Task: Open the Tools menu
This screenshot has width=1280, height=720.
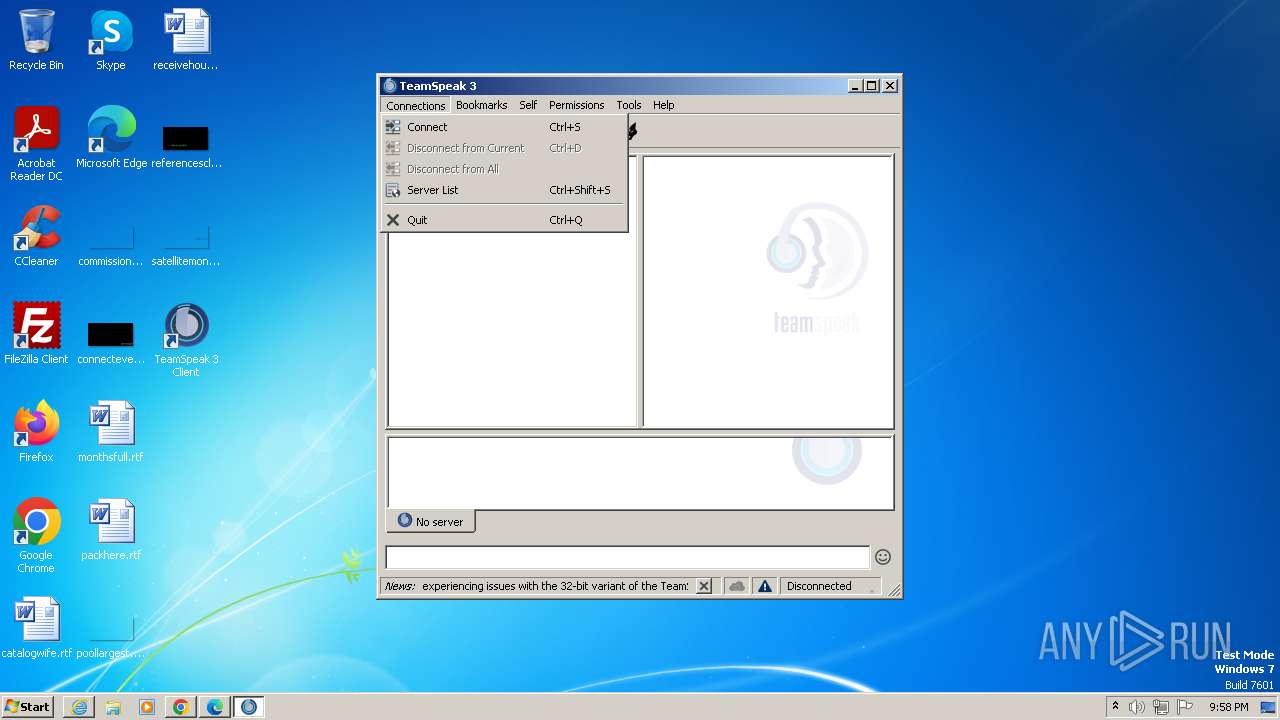Action: (629, 105)
